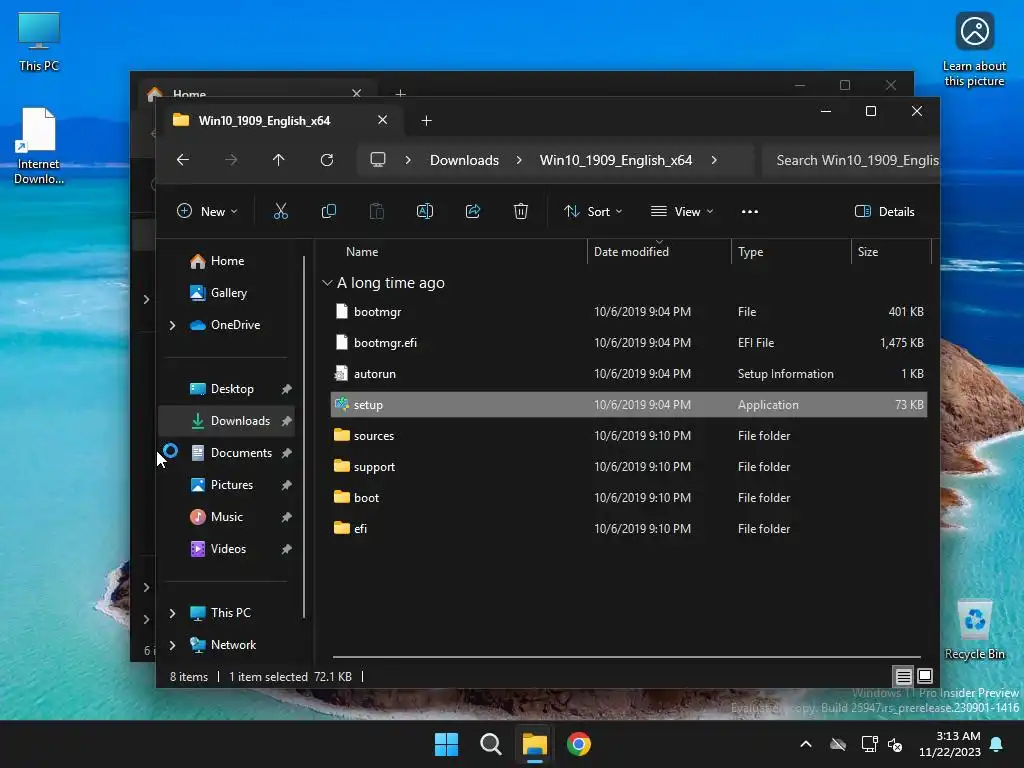
Task: Open the View dropdown menu
Action: click(682, 212)
